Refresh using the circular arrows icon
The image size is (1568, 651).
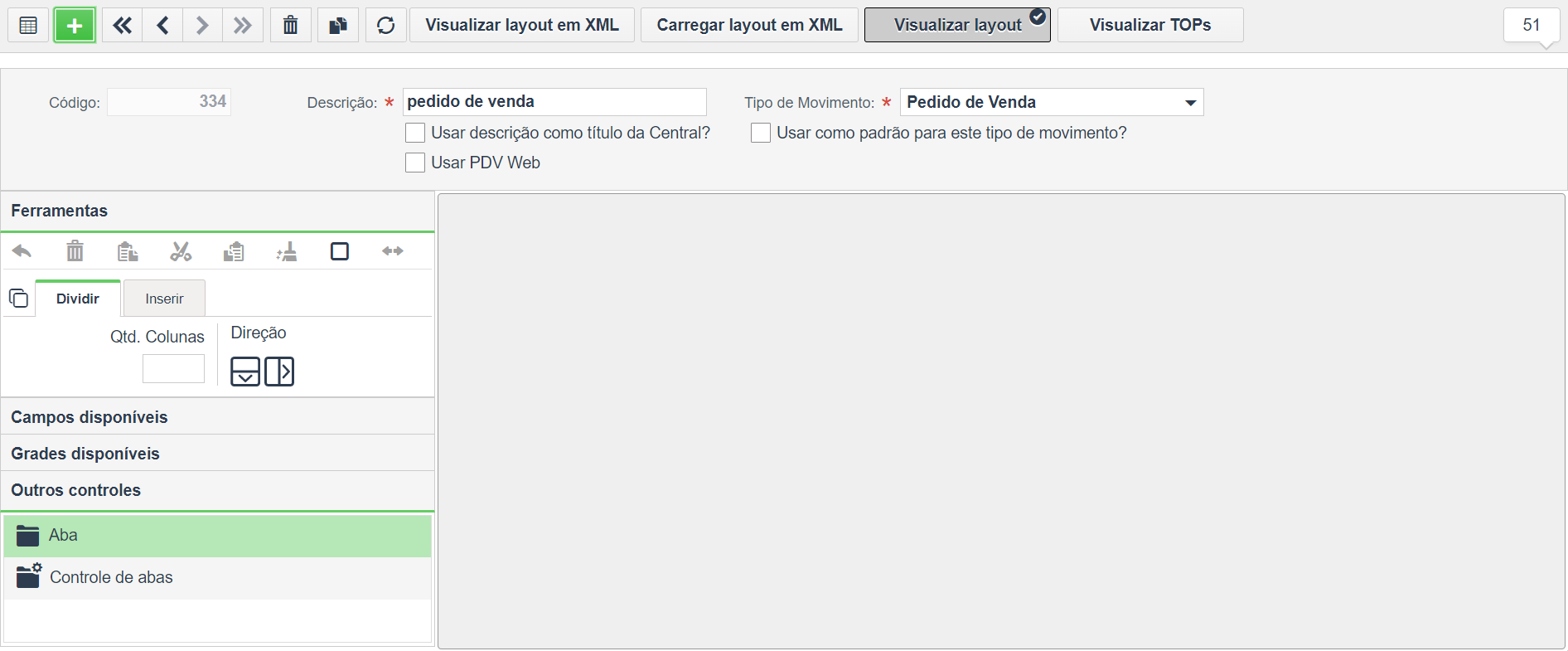[x=386, y=25]
